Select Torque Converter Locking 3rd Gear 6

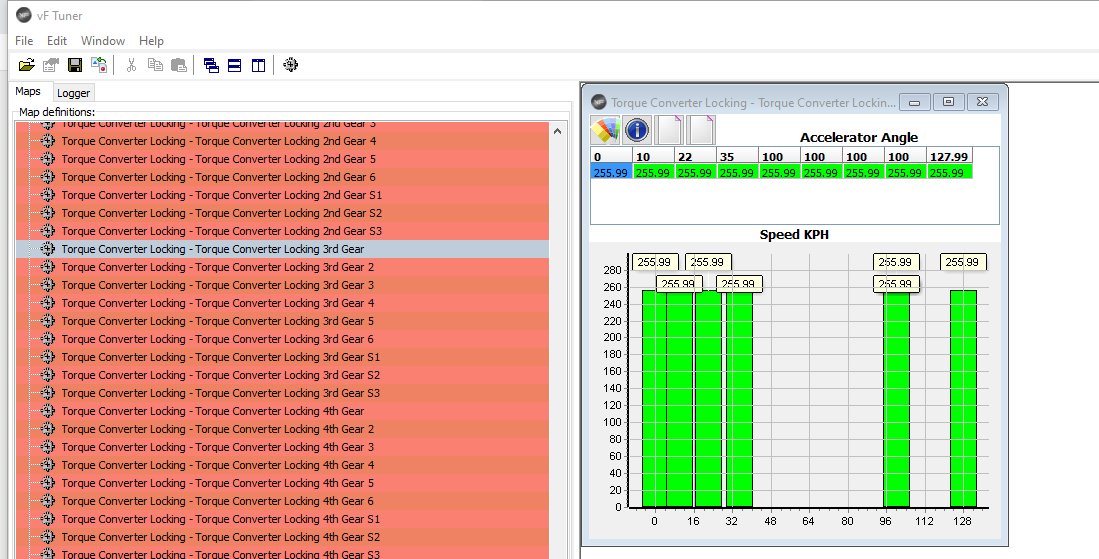(282, 339)
